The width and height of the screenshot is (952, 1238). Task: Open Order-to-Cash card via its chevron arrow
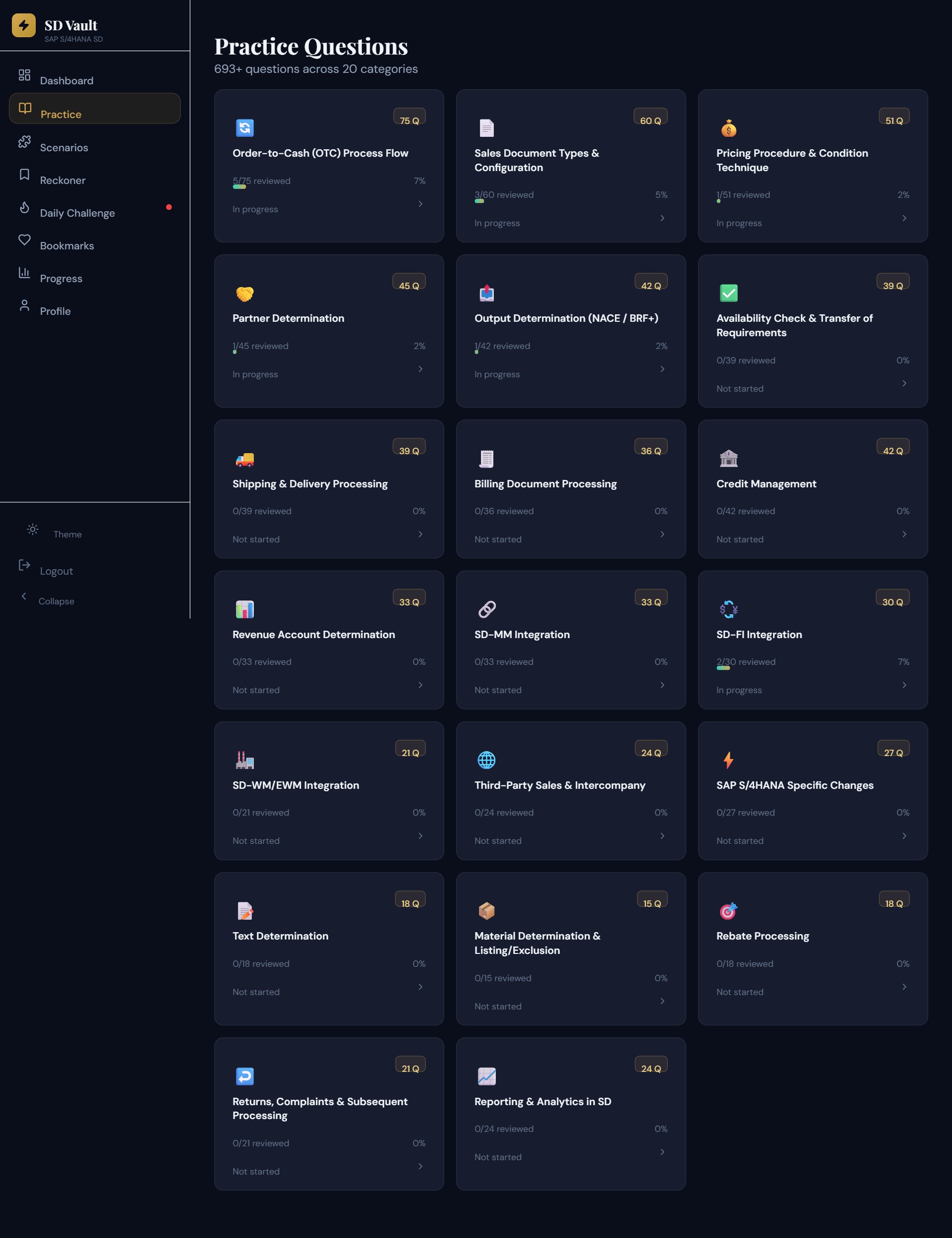point(420,204)
